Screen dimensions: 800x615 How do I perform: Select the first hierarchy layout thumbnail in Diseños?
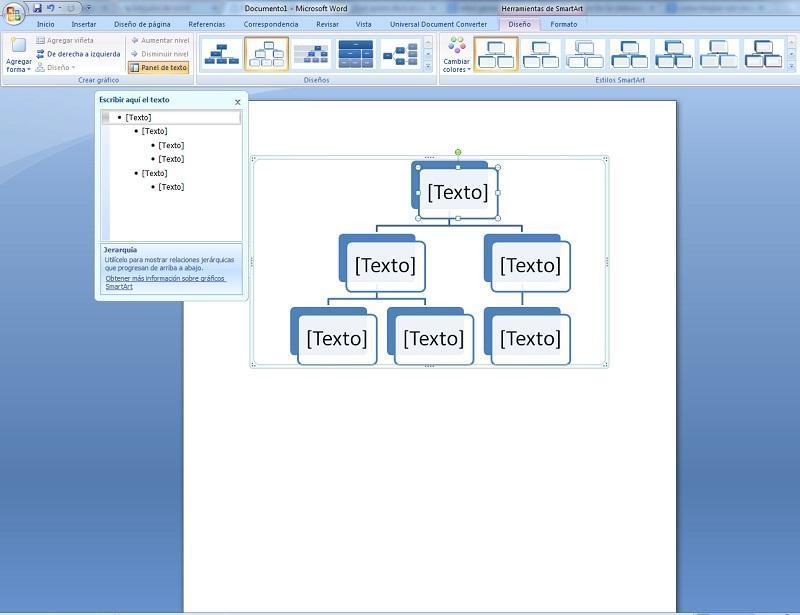(221, 54)
